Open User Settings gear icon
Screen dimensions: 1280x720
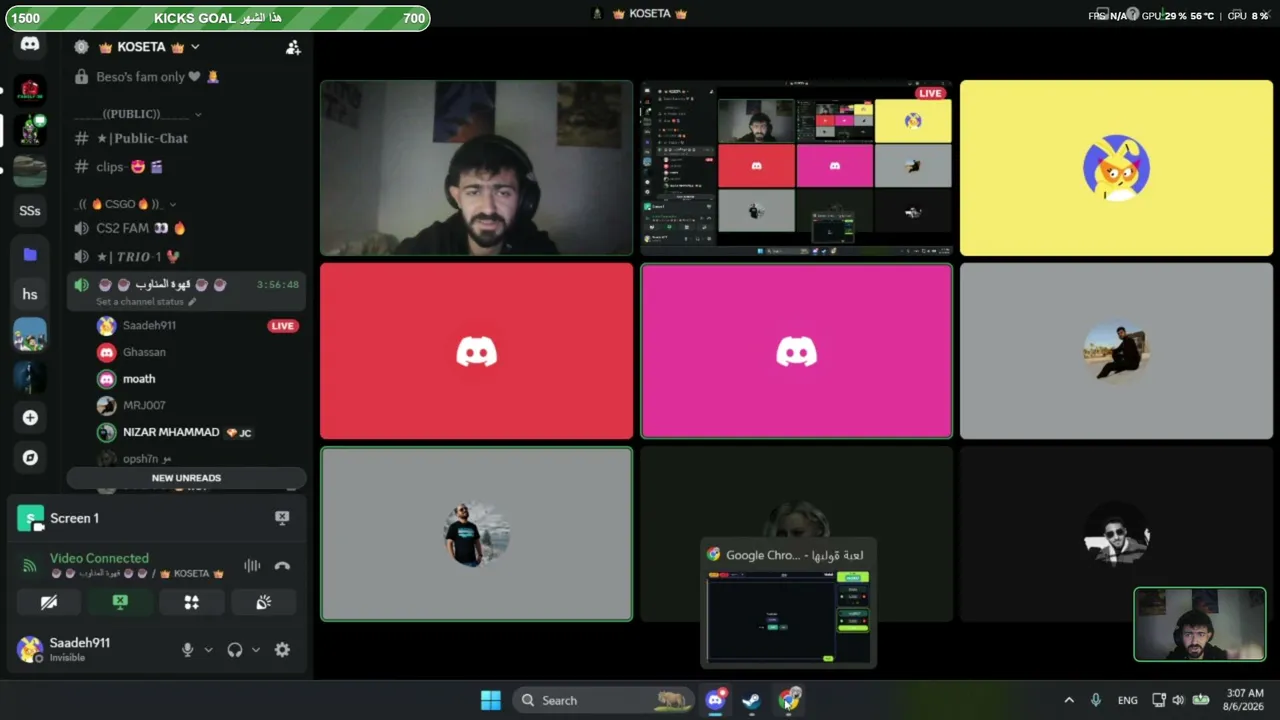click(x=282, y=649)
